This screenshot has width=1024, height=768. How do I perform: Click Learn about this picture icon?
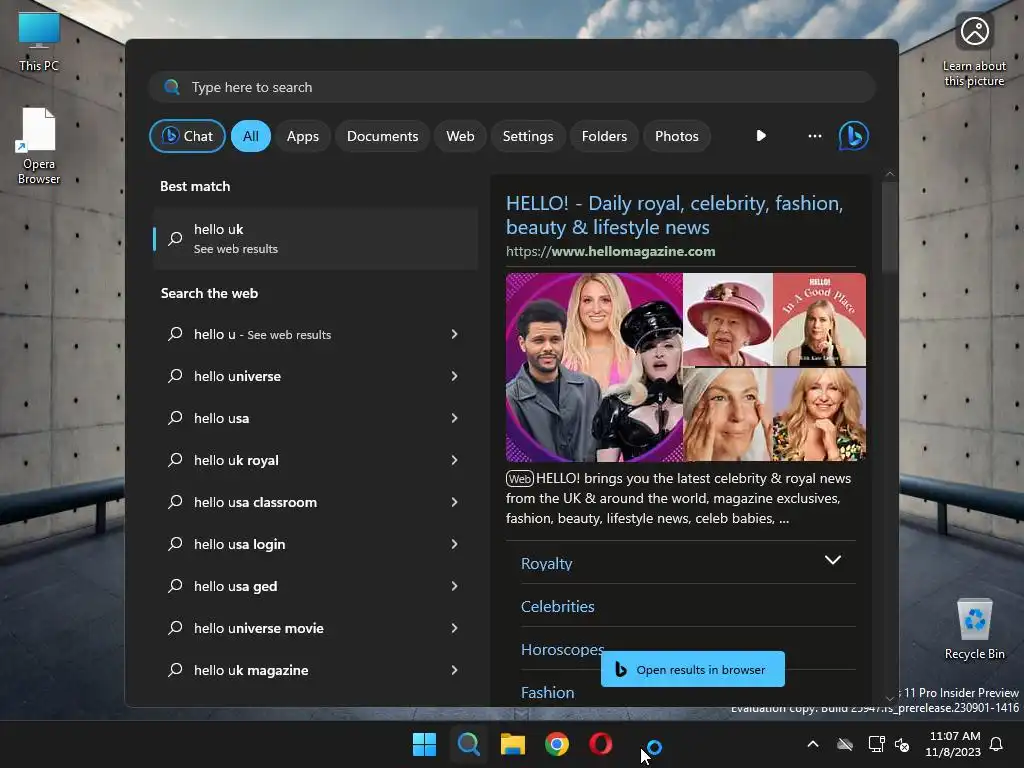pos(974,49)
